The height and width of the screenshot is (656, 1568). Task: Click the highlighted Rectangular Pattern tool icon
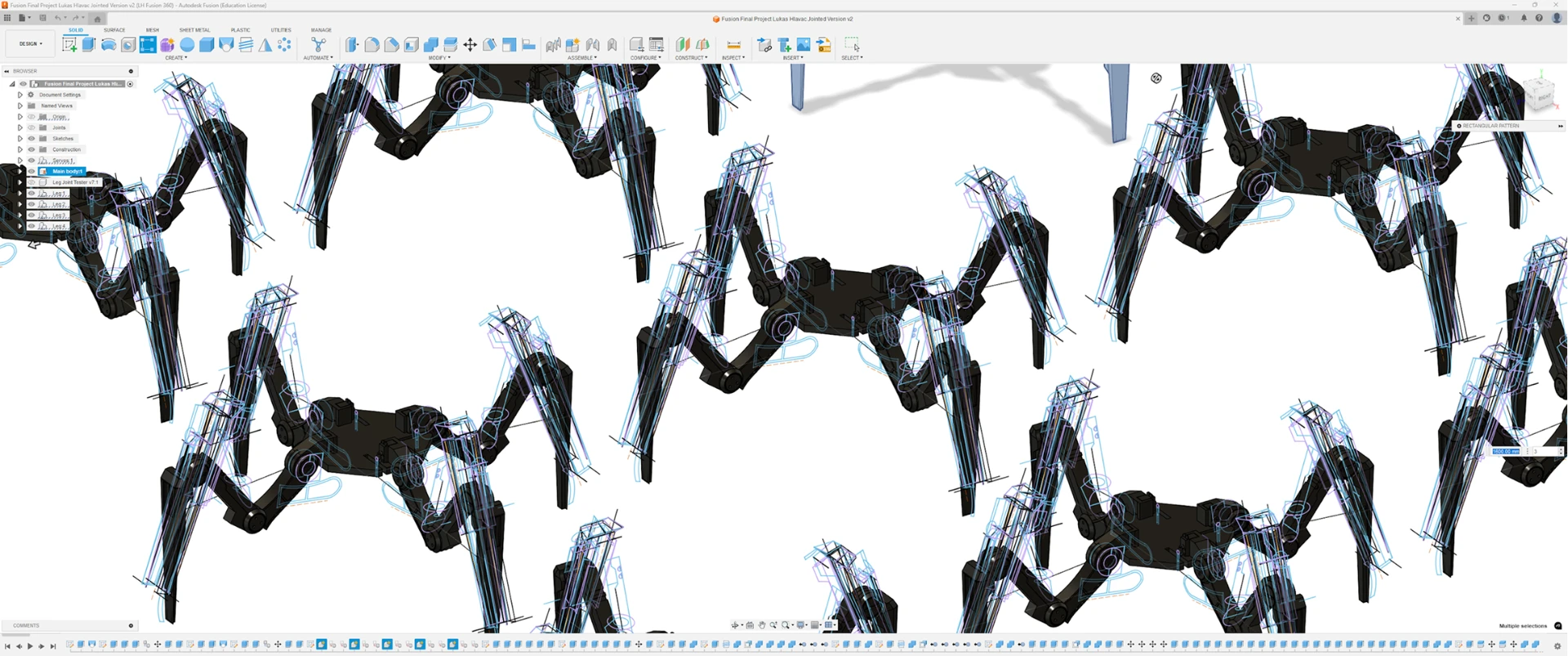click(148, 45)
